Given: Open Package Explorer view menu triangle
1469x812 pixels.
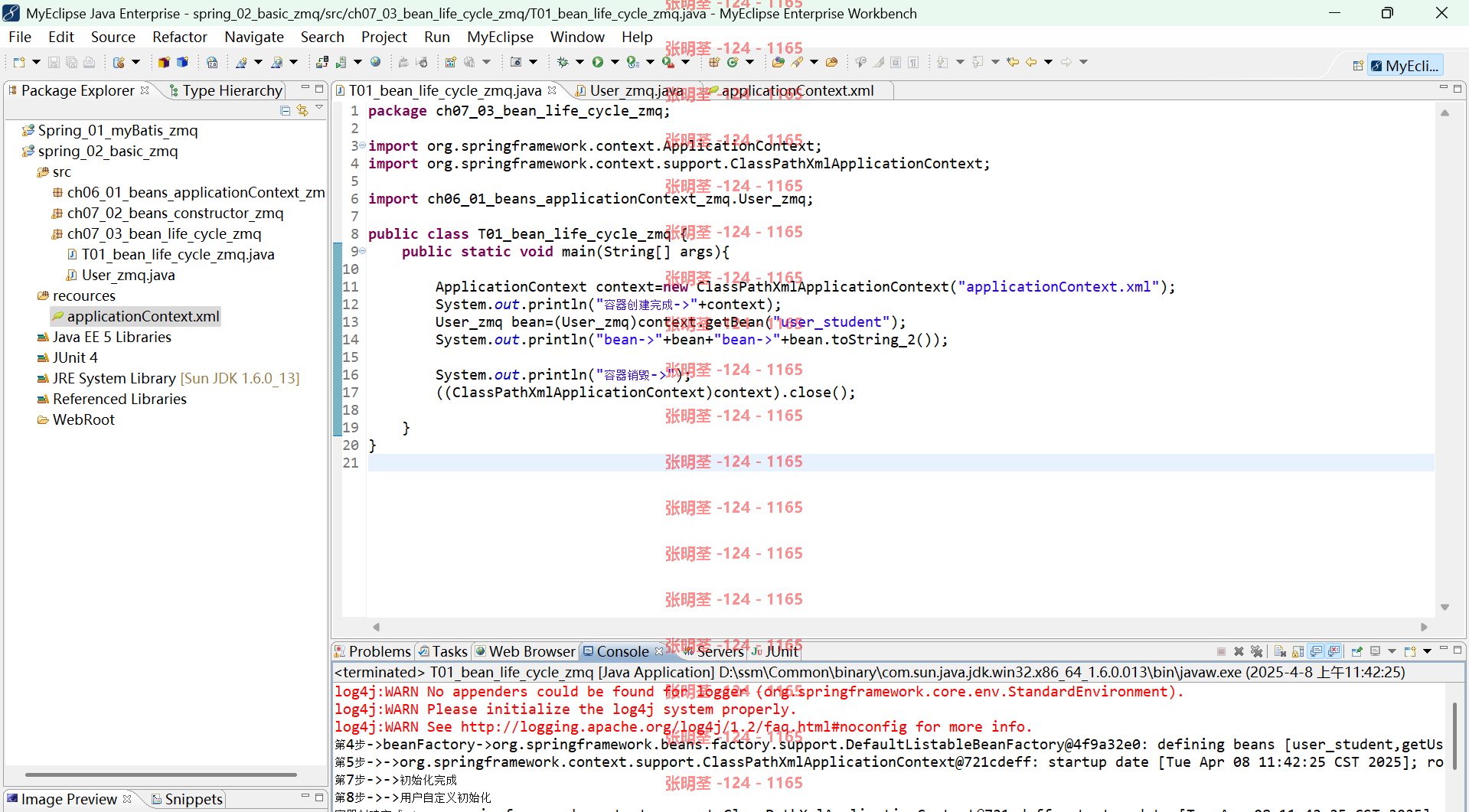Looking at the screenshot, I should (319, 109).
